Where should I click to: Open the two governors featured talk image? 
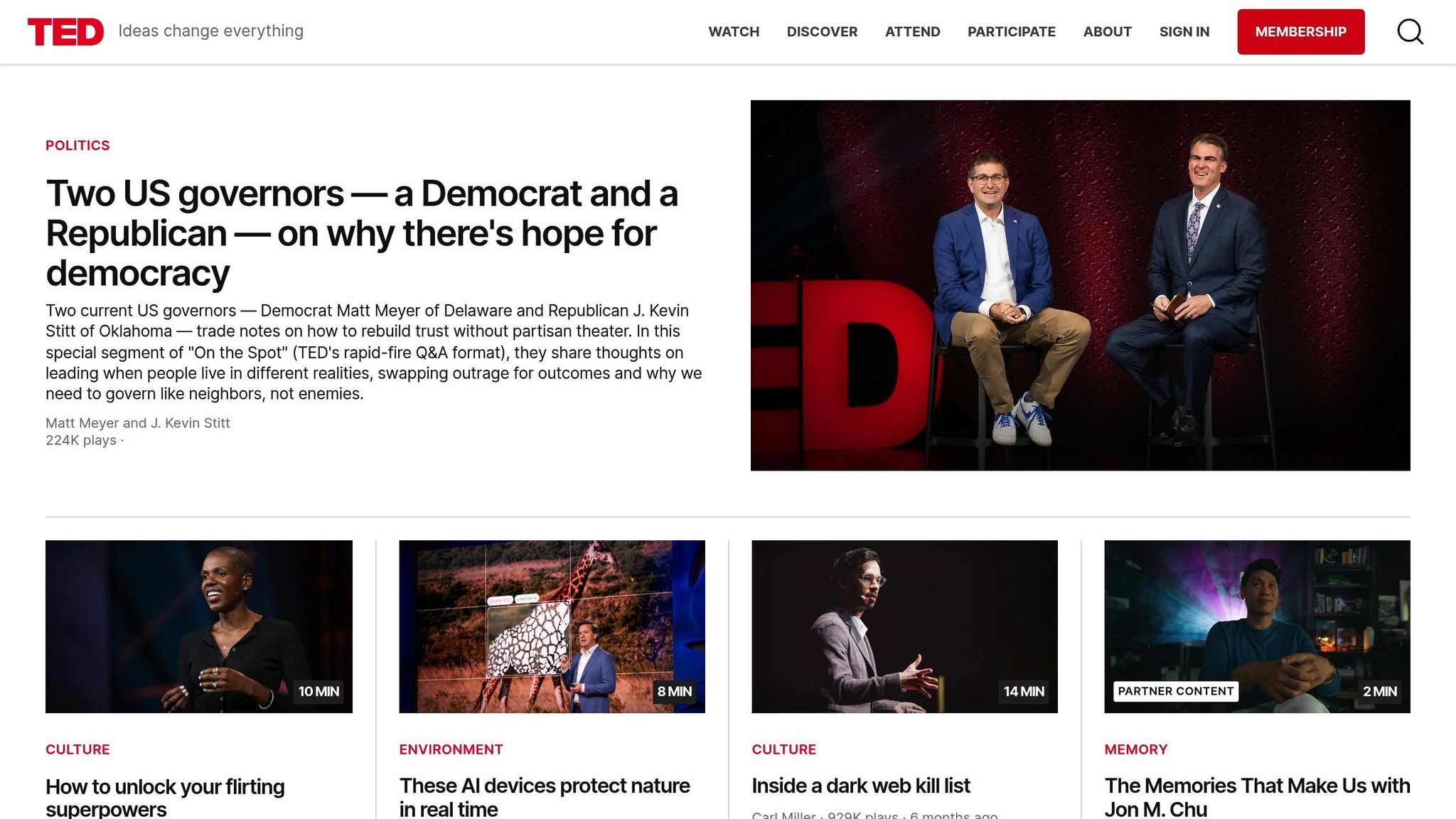coord(1080,285)
